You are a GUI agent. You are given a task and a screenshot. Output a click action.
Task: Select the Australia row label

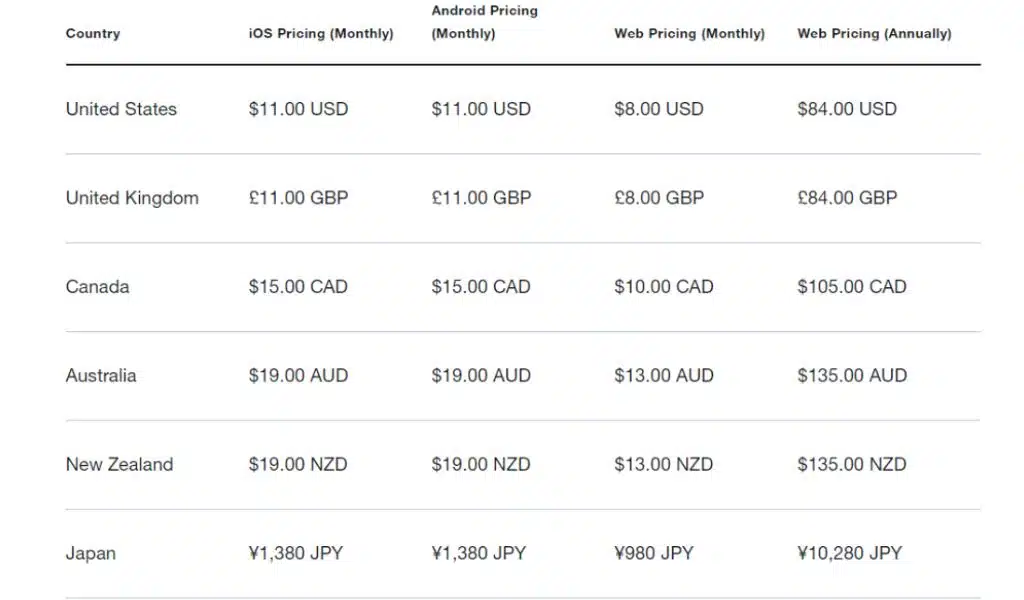coord(101,376)
